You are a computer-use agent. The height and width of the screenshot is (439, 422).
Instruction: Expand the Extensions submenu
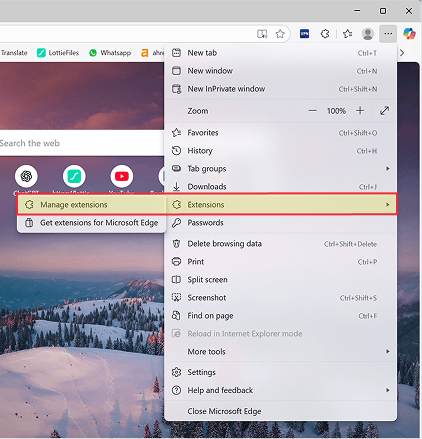pyautogui.click(x=281, y=204)
